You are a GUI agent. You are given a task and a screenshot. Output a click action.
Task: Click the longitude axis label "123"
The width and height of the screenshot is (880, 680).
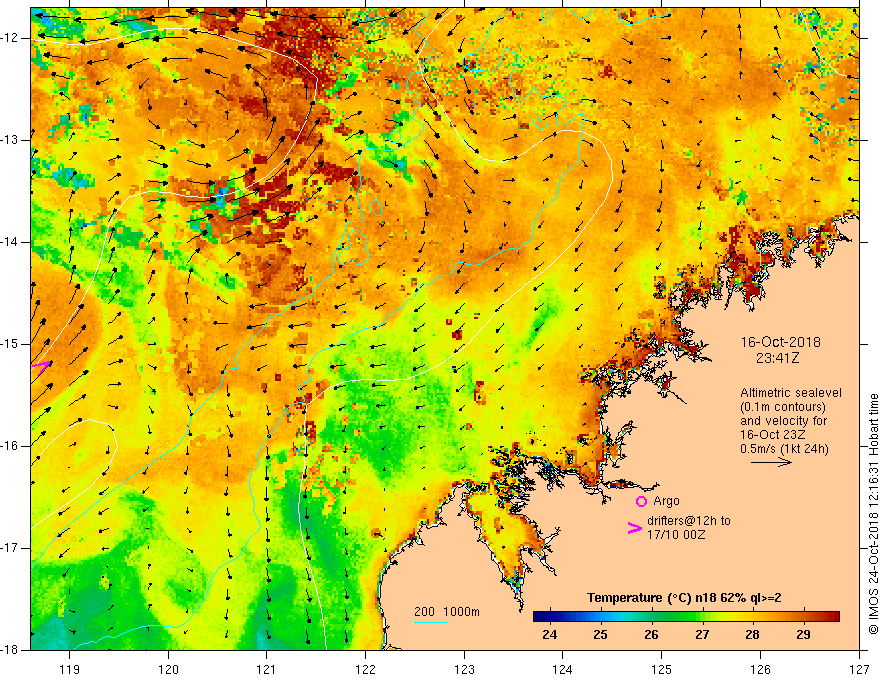464,669
